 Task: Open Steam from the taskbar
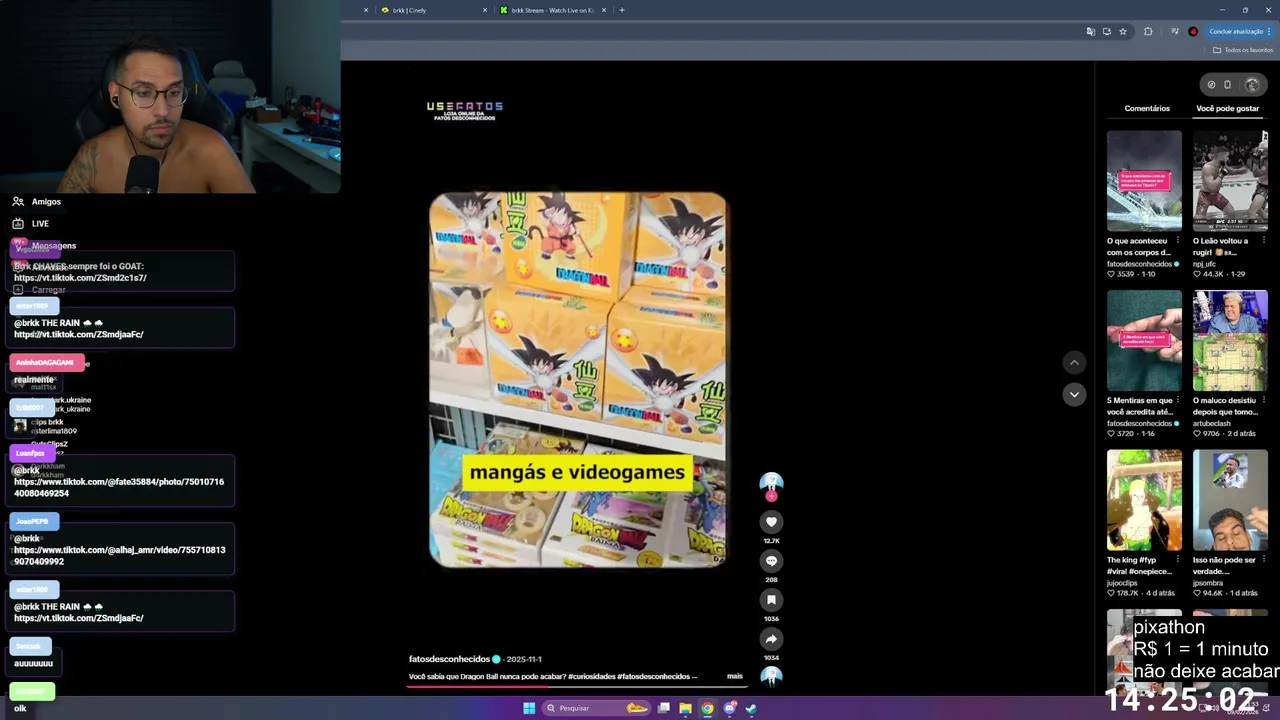(751, 708)
